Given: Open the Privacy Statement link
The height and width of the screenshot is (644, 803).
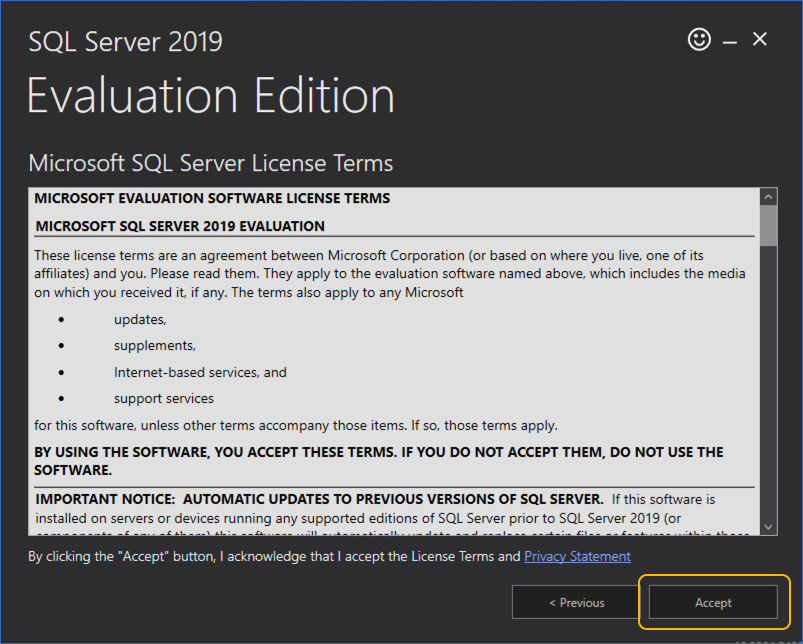Looking at the screenshot, I should coord(577,556).
